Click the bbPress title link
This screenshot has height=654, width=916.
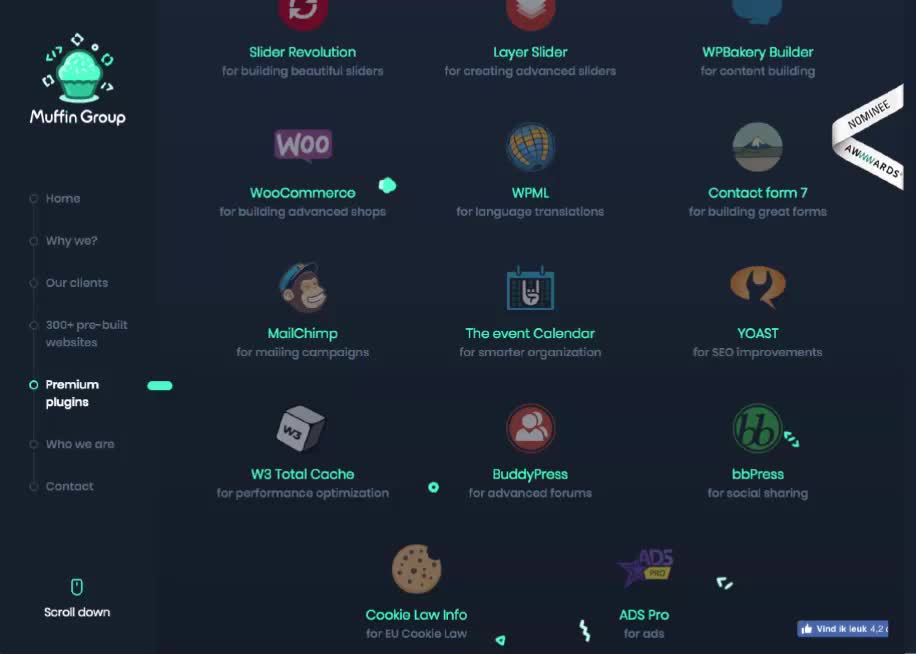coord(758,474)
